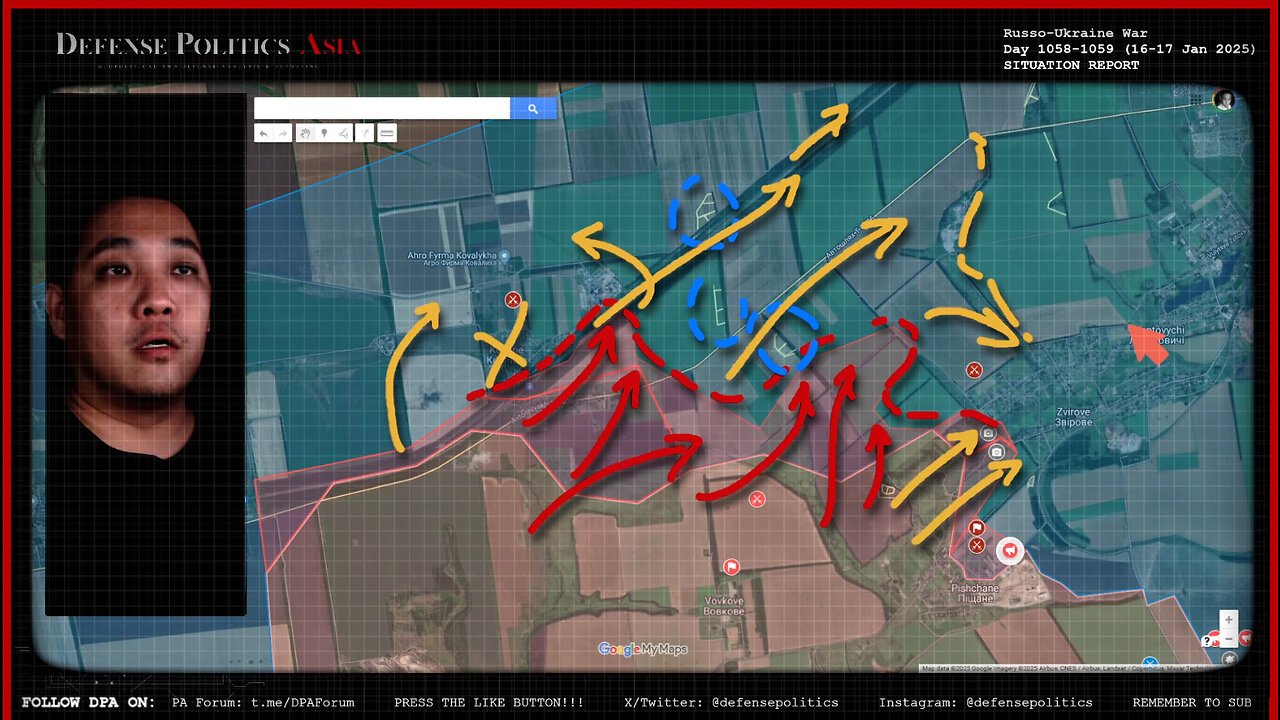1280x720 pixels.
Task: Click the Undo arrow in map toolbar
Action: point(264,133)
